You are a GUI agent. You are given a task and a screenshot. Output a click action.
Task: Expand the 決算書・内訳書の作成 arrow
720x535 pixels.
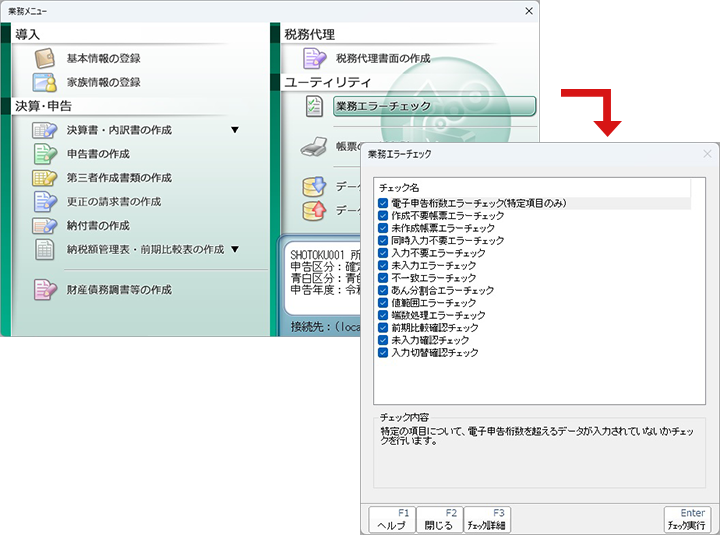coord(234,130)
